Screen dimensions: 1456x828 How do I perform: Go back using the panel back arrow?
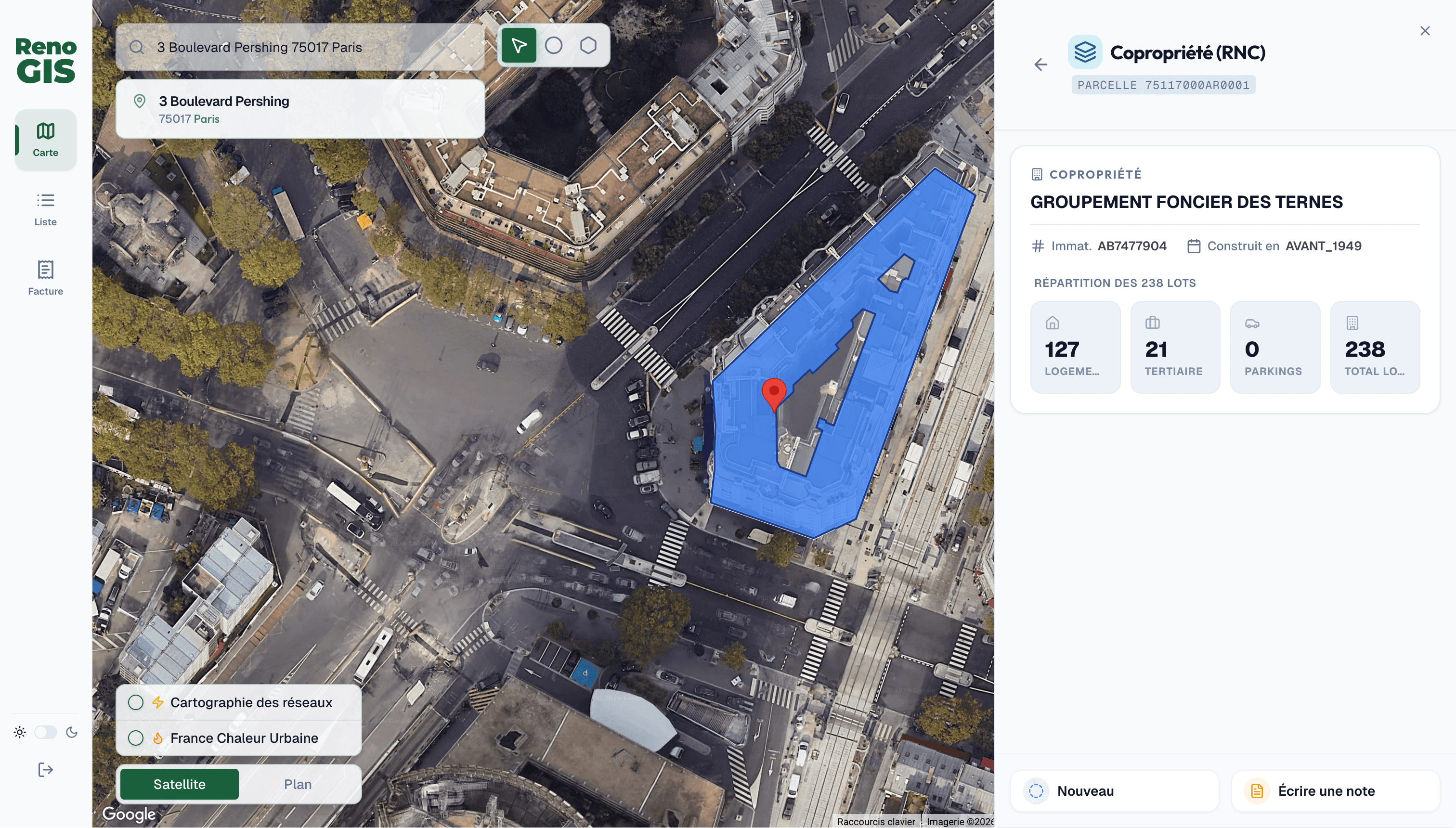coord(1041,64)
